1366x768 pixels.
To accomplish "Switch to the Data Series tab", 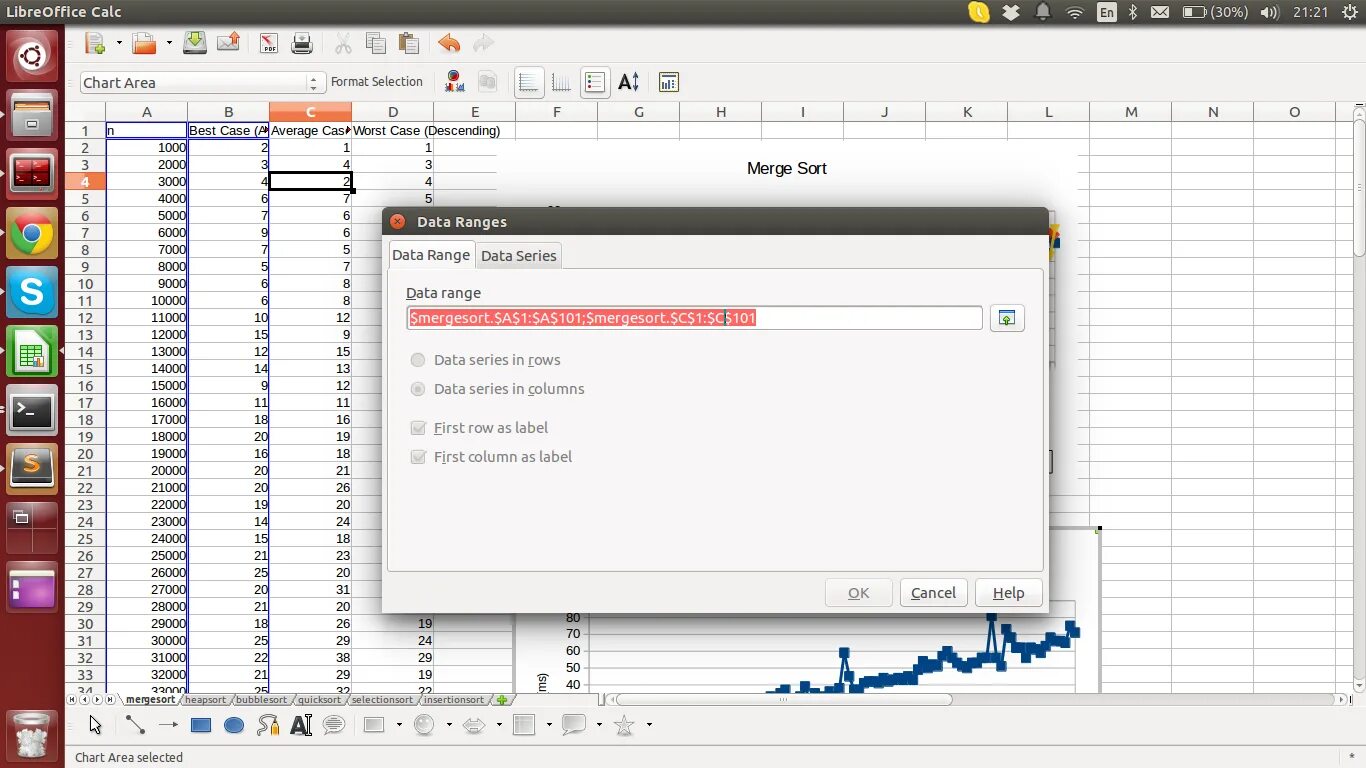I will 518,255.
